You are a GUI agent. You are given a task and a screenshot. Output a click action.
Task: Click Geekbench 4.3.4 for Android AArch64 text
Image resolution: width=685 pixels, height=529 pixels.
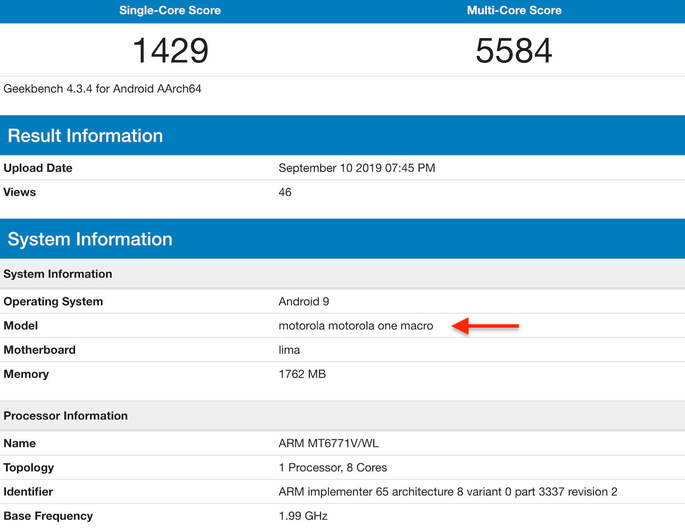click(x=102, y=89)
